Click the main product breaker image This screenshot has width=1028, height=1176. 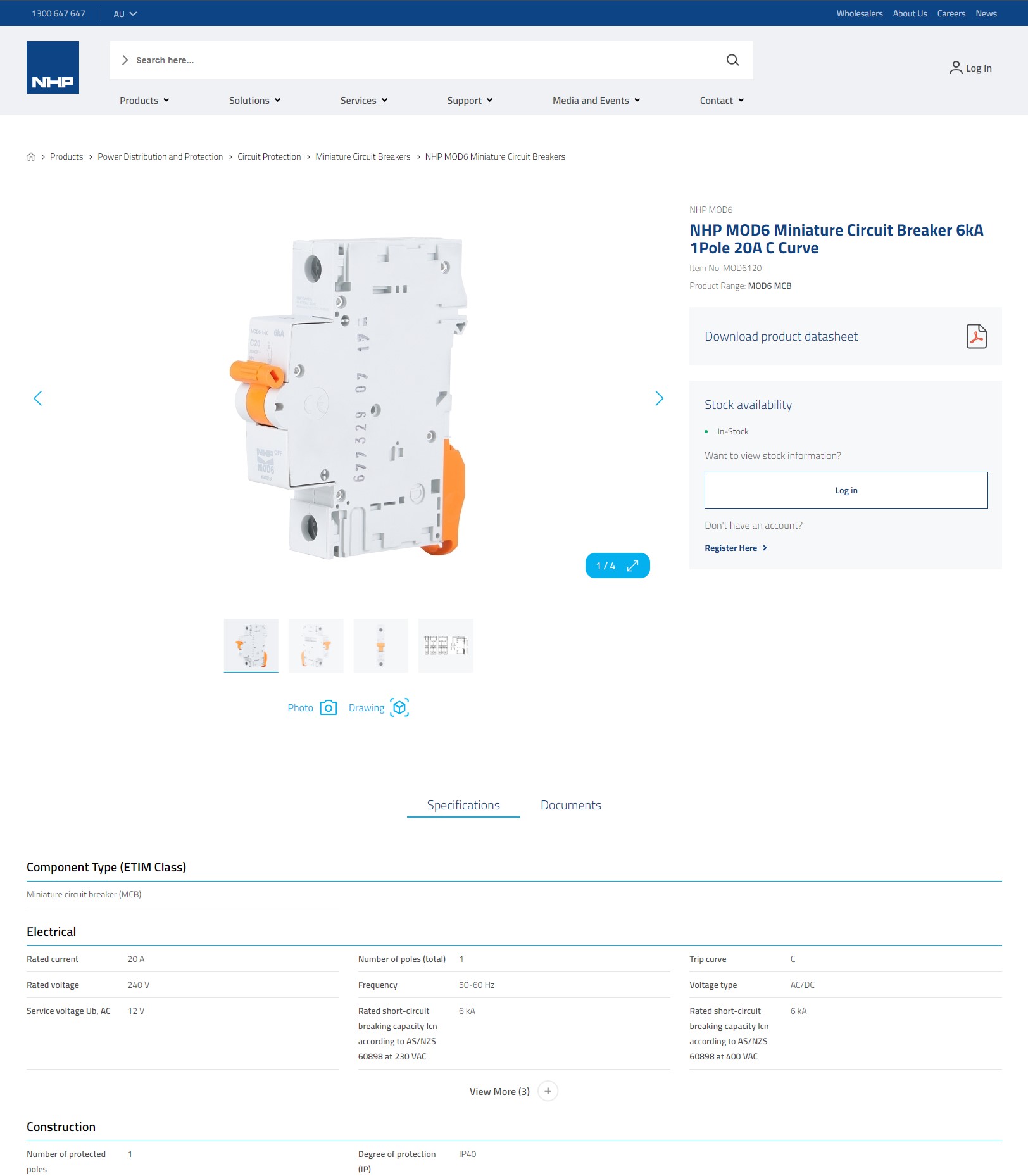(x=348, y=398)
